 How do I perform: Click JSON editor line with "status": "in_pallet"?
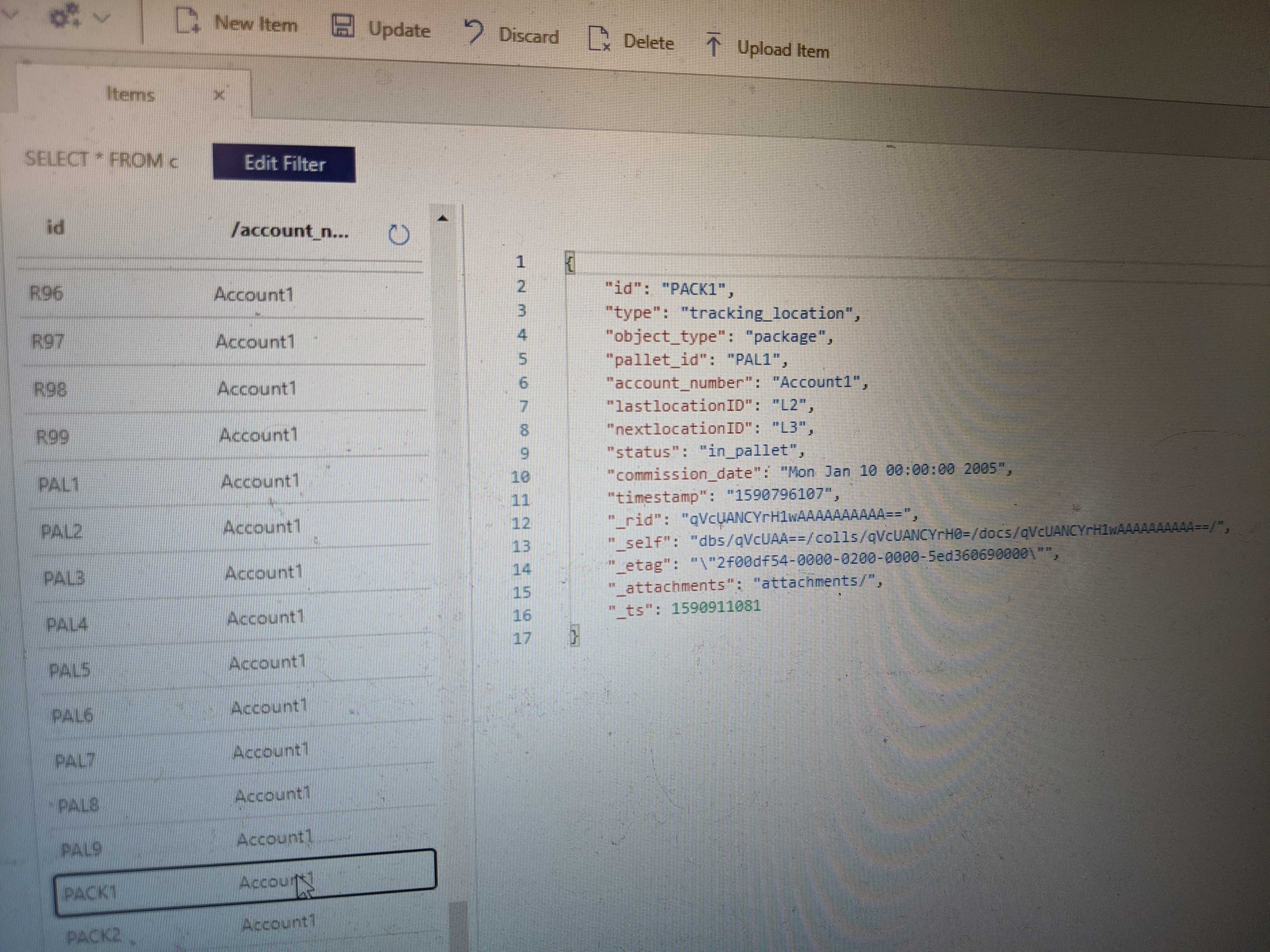pos(706,452)
